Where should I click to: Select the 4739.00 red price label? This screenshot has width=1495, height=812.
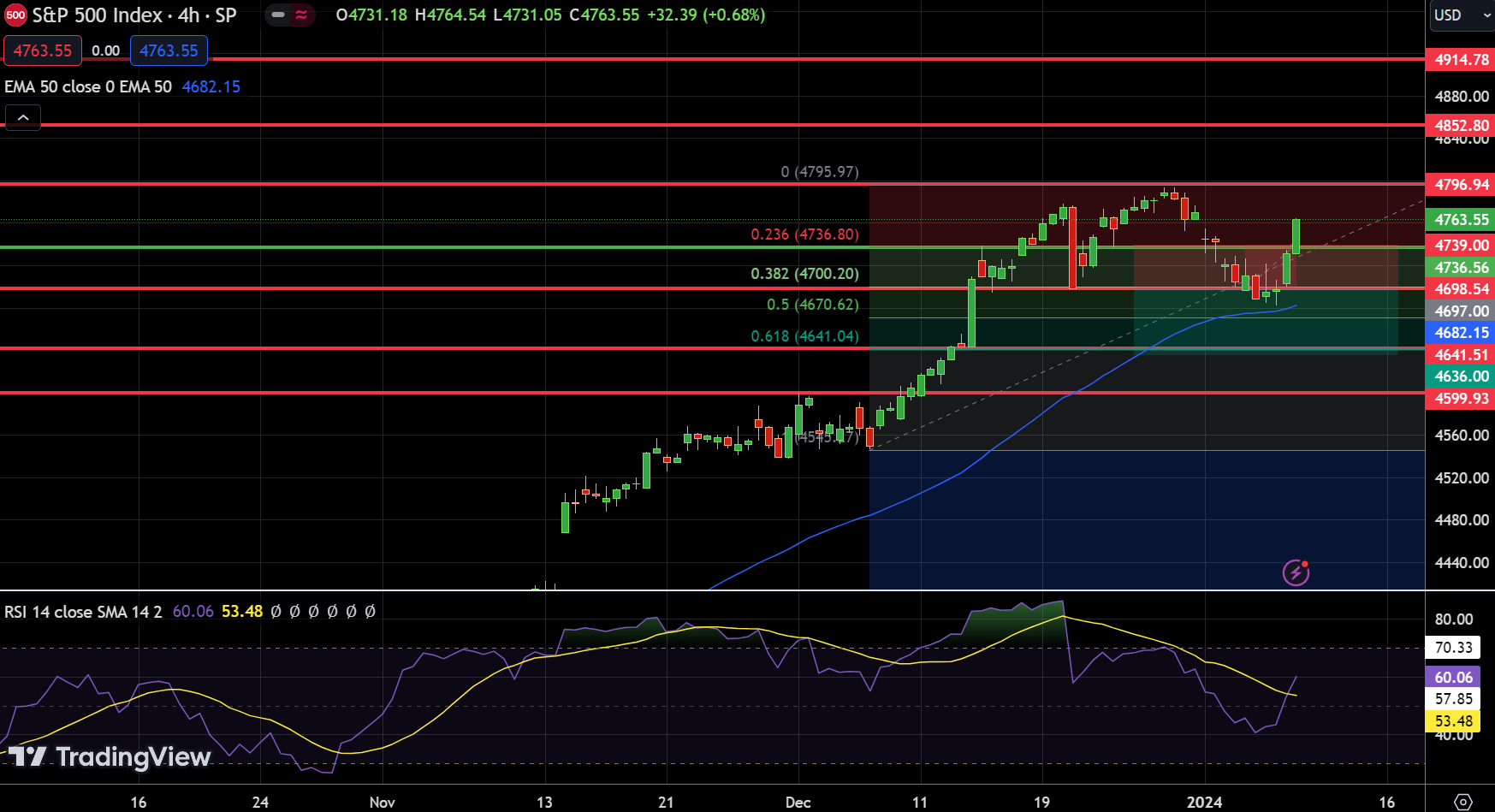(x=1461, y=246)
